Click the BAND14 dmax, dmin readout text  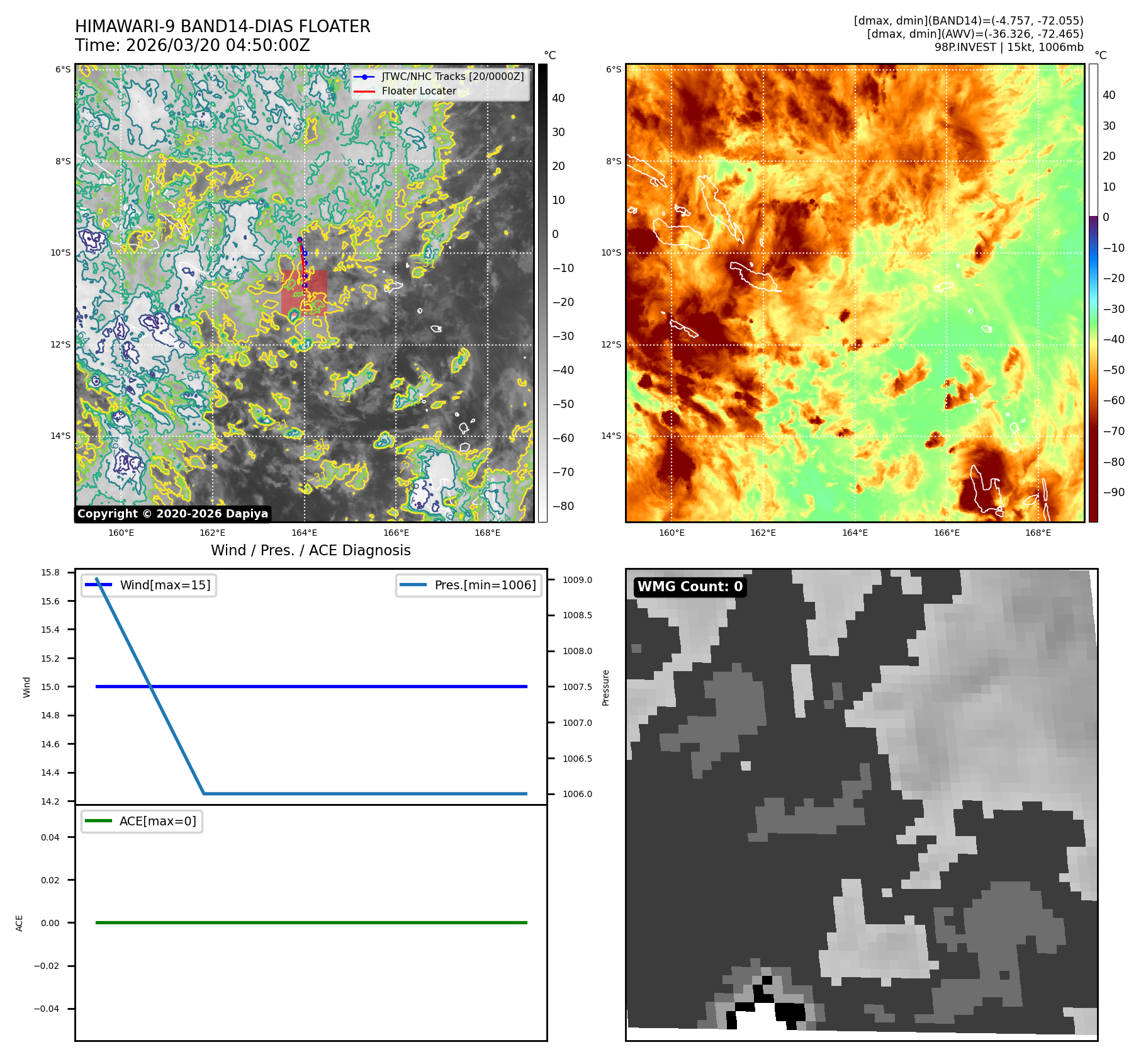click(x=968, y=21)
